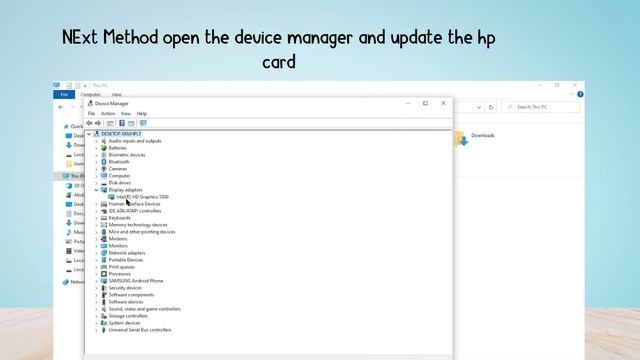Select the "SAMSUNG Android Phone" row
The image size is (640, 360).
coord(136,281)
